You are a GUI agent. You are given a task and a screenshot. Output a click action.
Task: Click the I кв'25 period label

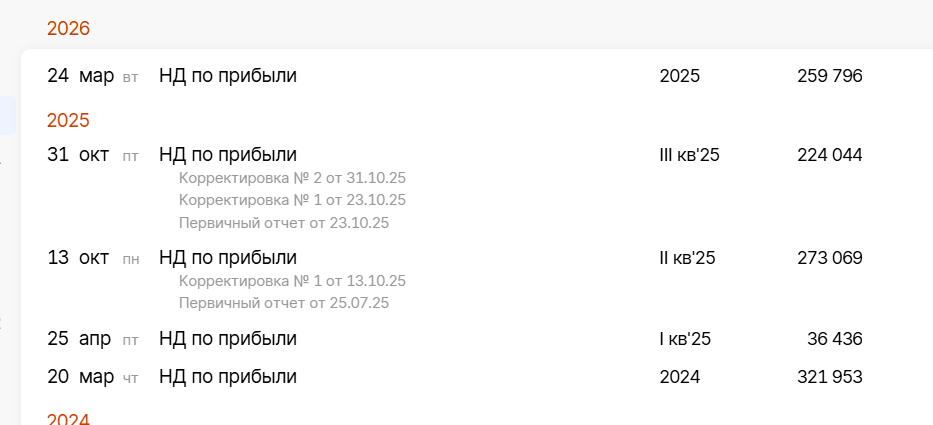(685, 338)
